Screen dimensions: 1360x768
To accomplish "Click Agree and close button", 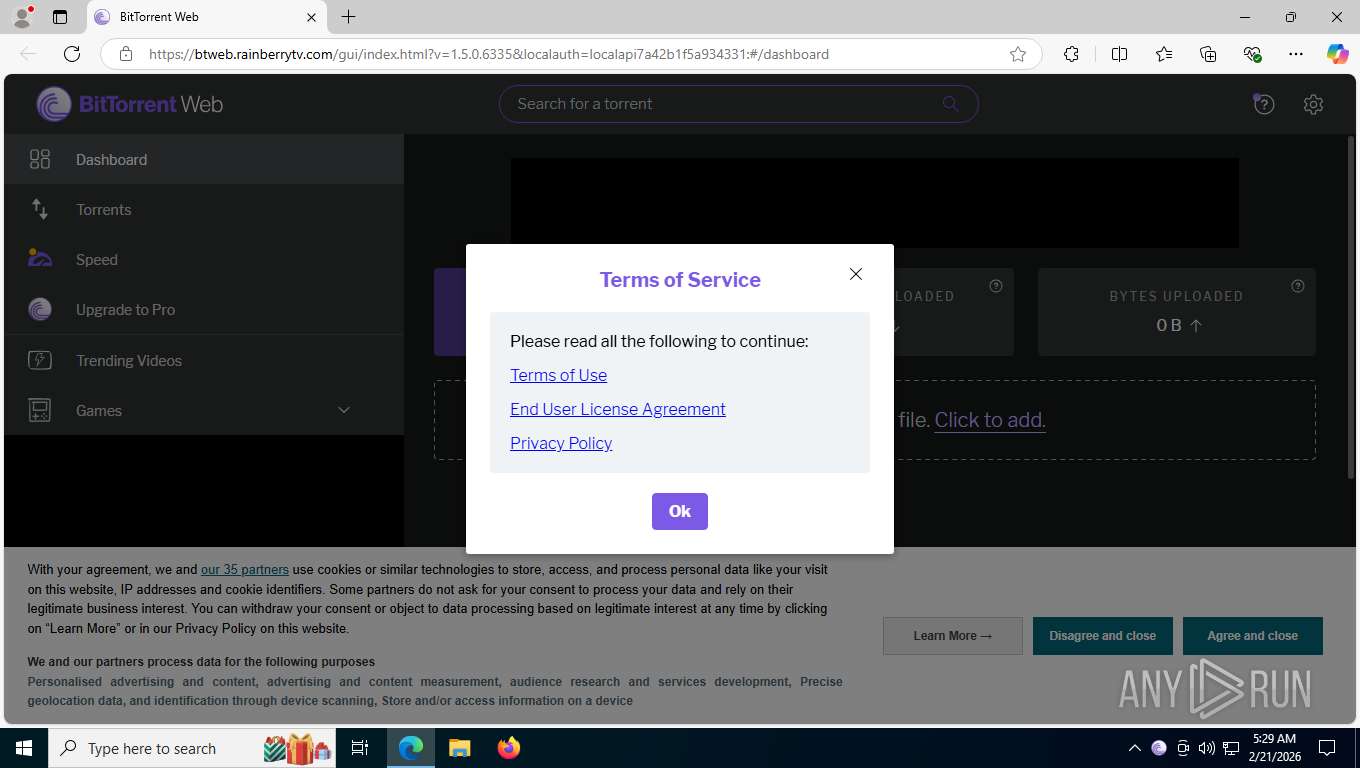I will (x=1253, y=636).
